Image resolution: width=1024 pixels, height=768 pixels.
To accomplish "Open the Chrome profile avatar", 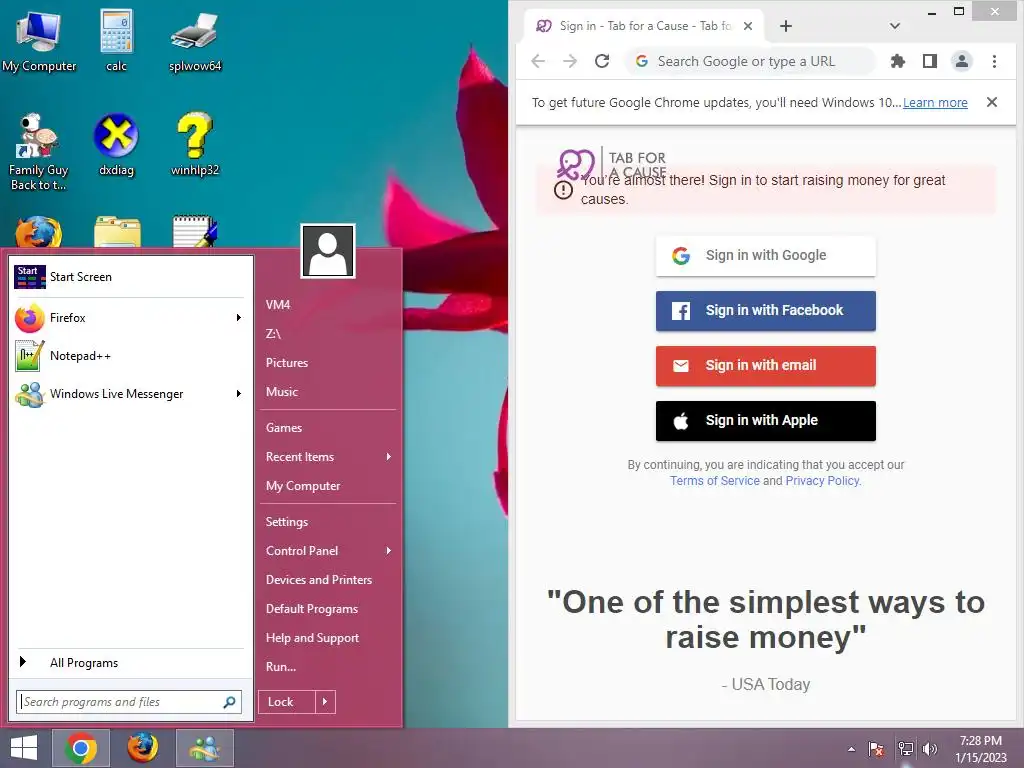I will (962, 61).
